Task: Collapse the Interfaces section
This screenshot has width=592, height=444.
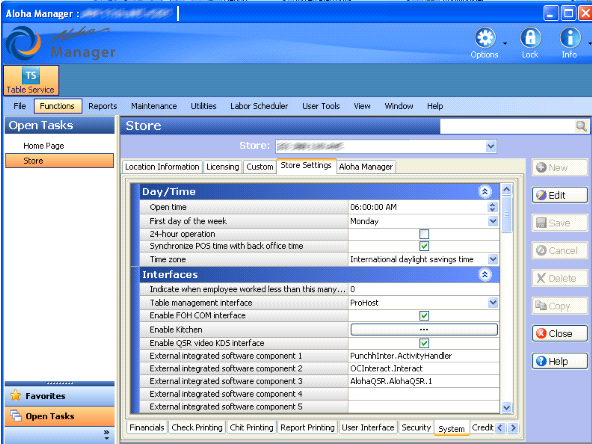Action: pos(485,274)
